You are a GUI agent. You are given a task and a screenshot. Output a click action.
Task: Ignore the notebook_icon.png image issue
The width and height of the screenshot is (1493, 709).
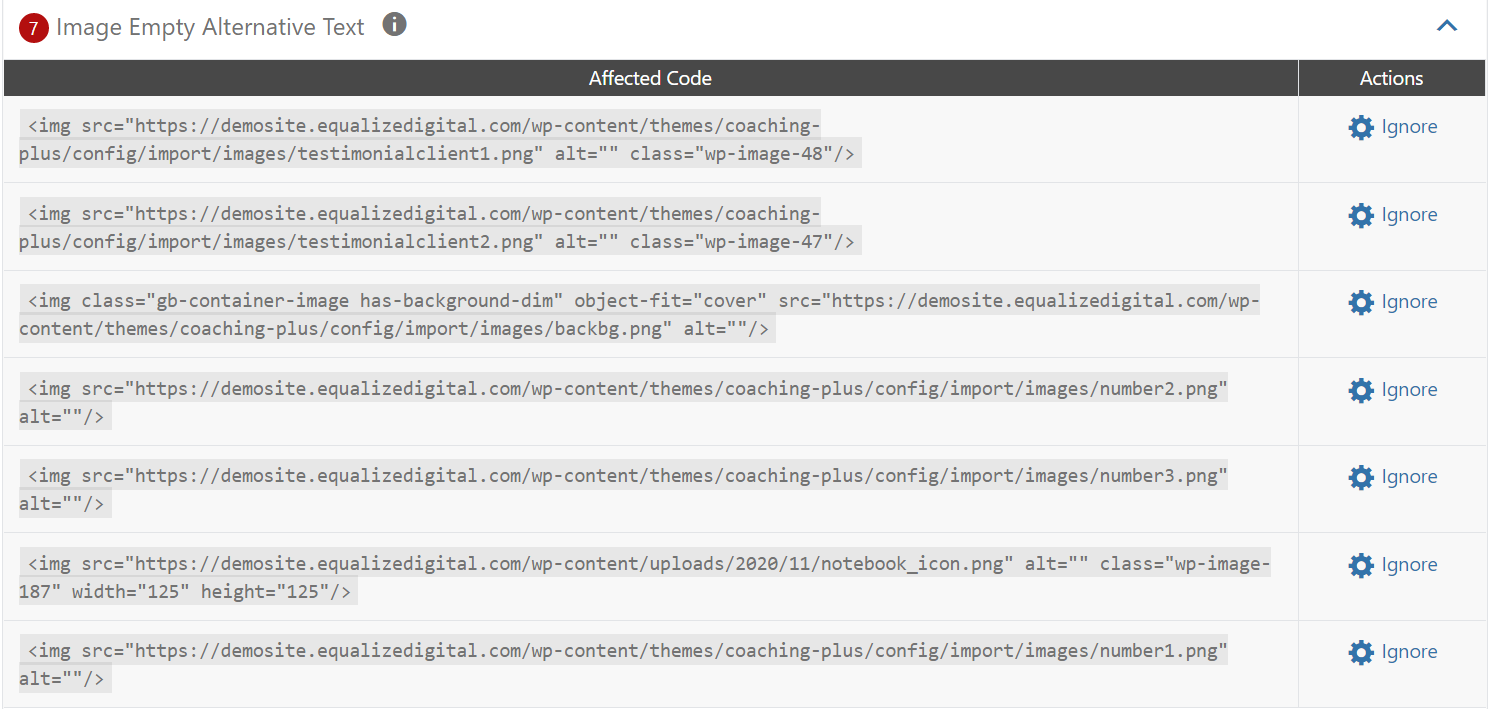point(1410,565)
